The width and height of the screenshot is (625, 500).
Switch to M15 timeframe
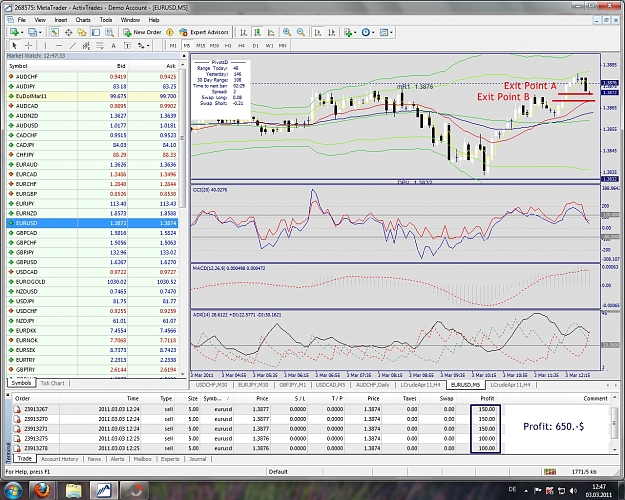point(200,45)
